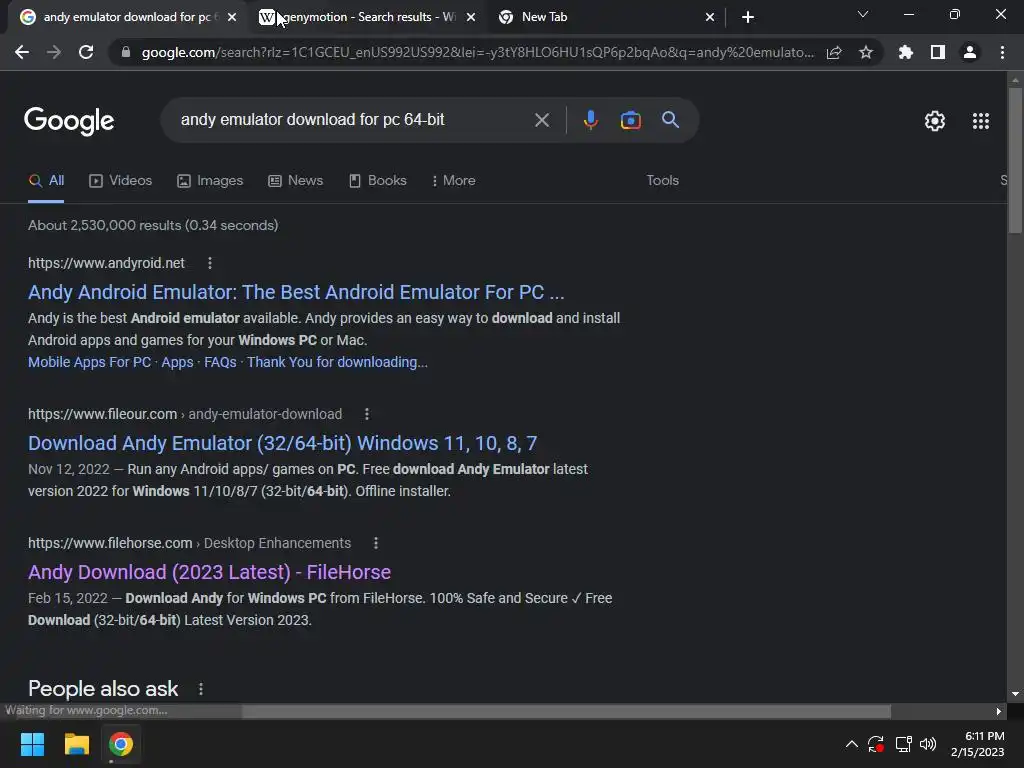Click the scrollbar down arrow
The image size is (1024, 768).
pos(1015,694)
